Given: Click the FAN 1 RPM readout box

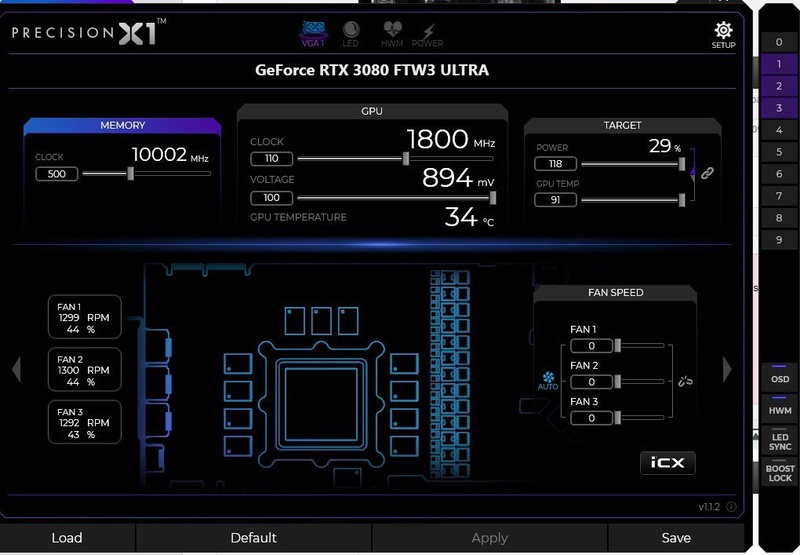Looking at the screenshot, I should coord(85,317).
